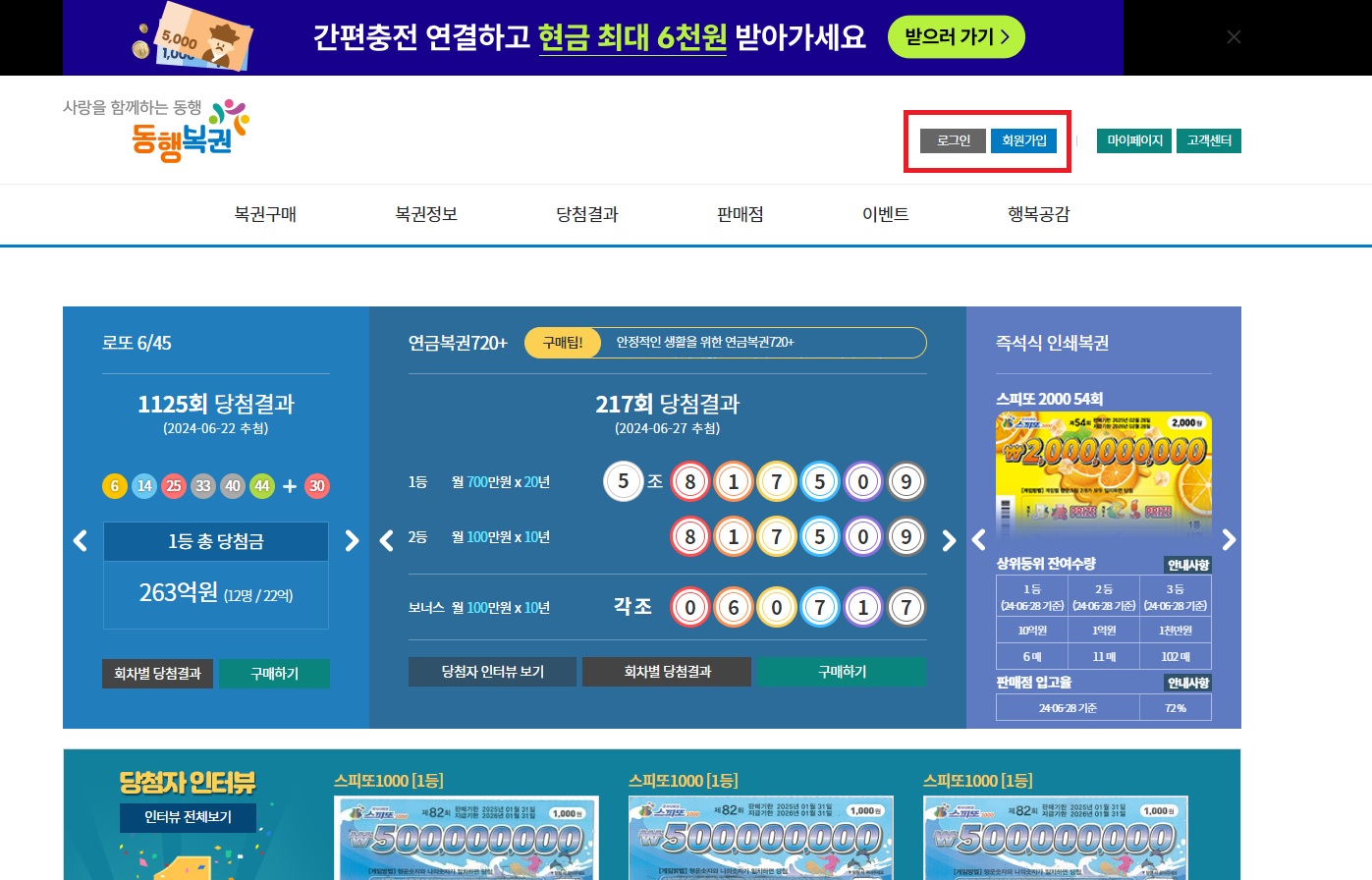Viewport: 1372px width, 880px height.
Task: Click the gray lotto ball 40
Action: coord(233,486)
